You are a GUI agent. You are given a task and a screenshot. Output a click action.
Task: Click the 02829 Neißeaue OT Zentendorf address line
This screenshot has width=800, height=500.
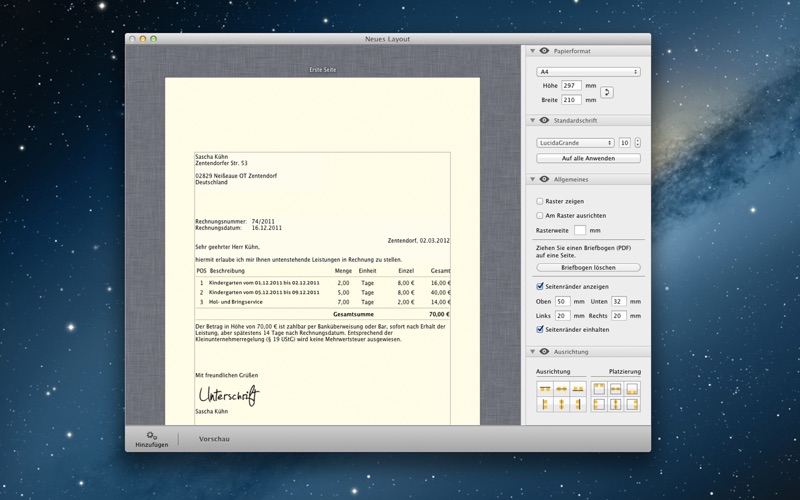pyautogui.click(x=236, y=176)
